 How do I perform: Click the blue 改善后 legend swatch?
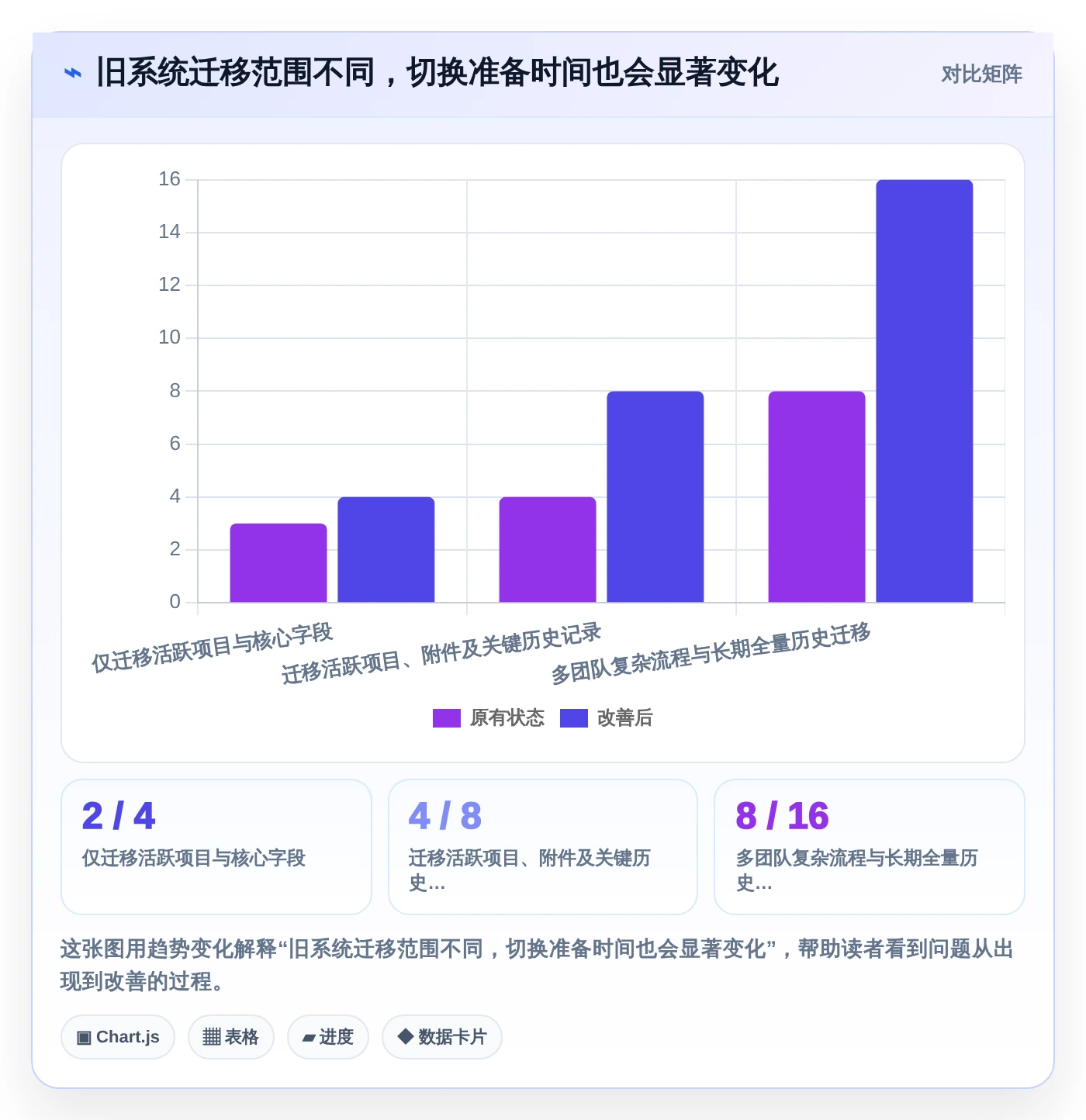(x=574, y=718)
